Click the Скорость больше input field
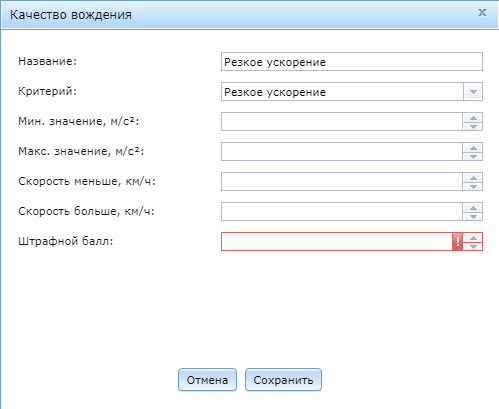Image resolution: width=499 pixels, height=409 pixels. point(342,211)
